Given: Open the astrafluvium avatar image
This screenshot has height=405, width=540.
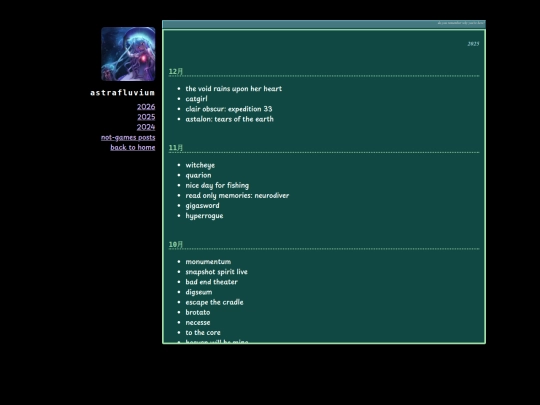Looking at the screenshot, I should click(128, 54).
